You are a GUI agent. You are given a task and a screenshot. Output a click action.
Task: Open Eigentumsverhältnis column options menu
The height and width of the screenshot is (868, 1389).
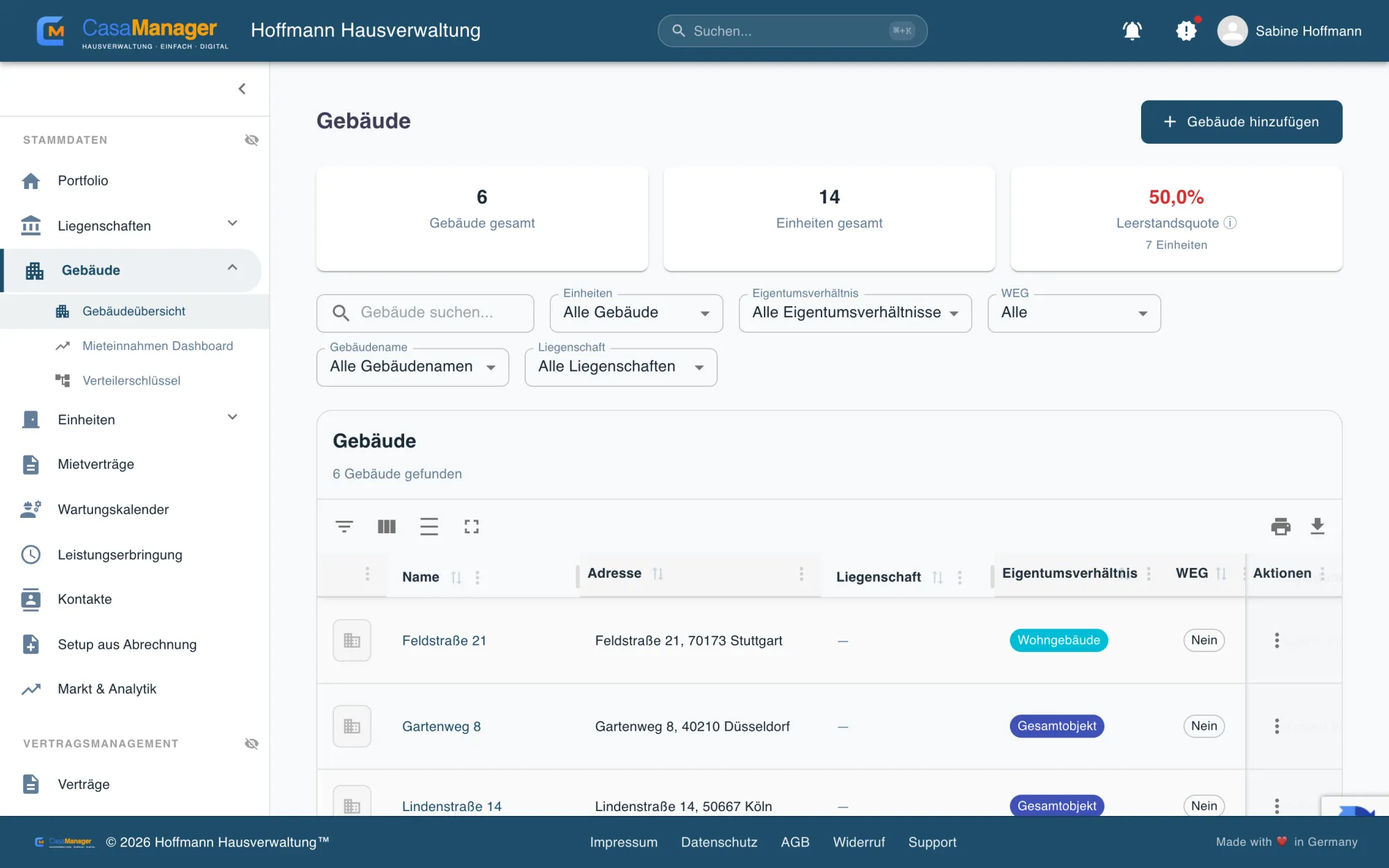click(1149, 574)
